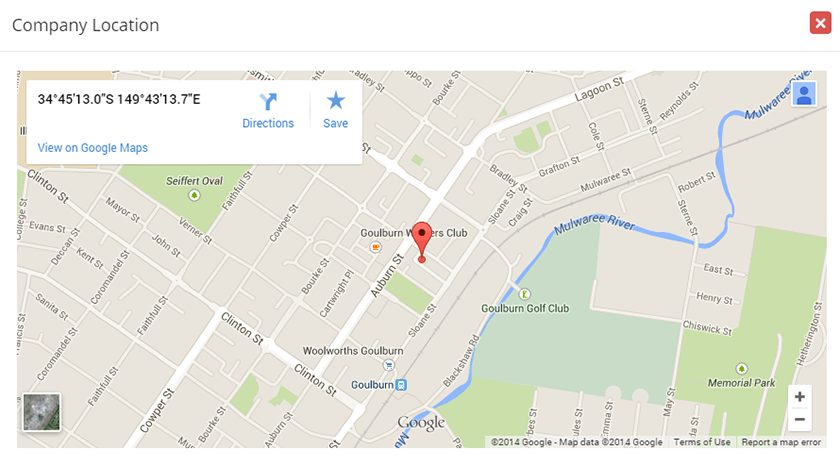Zoom out with the minus button
Screen dimensions: 840x466
click(799, 419)
